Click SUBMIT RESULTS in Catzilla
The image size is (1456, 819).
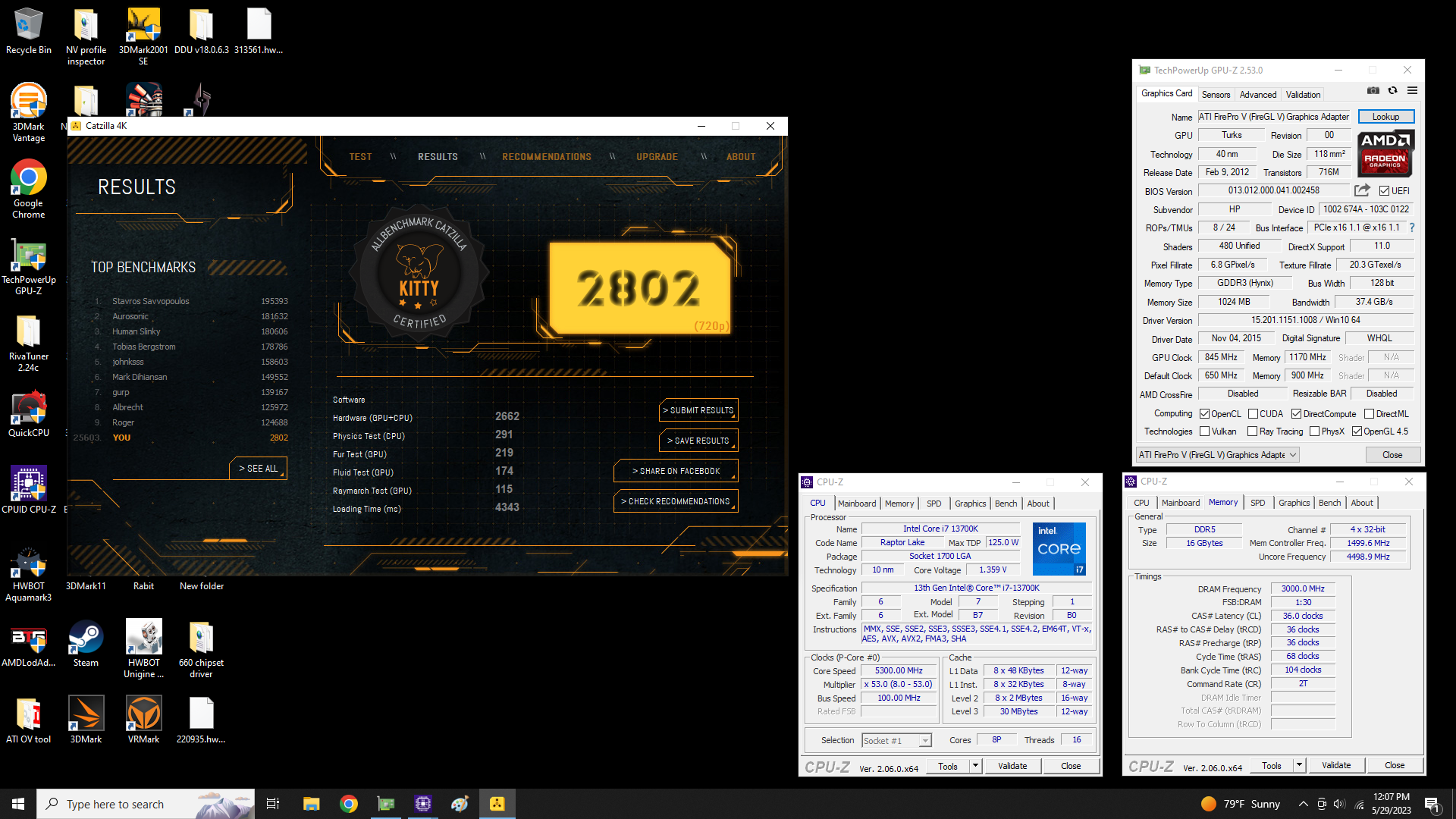tap(698, 410)
